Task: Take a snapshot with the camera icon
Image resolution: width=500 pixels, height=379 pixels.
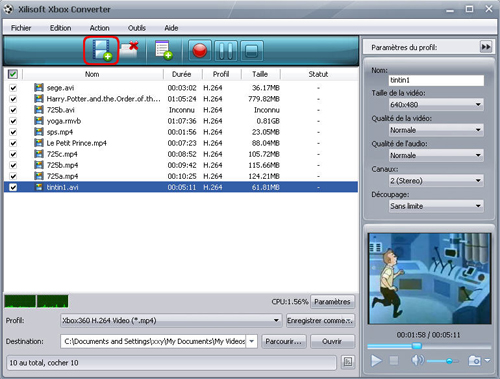Action: click(x=474, y=360)
